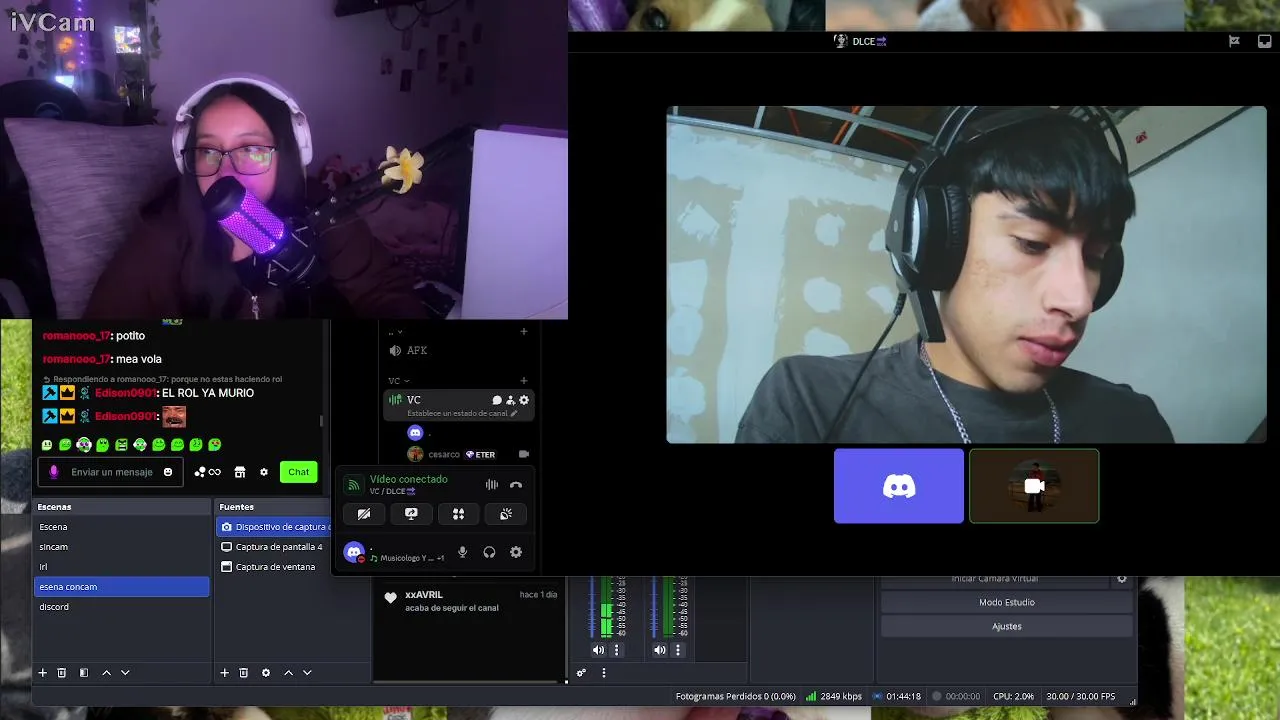Adjust the second mixer channel volume fader

pyautogui.click(x=655, y=607)
